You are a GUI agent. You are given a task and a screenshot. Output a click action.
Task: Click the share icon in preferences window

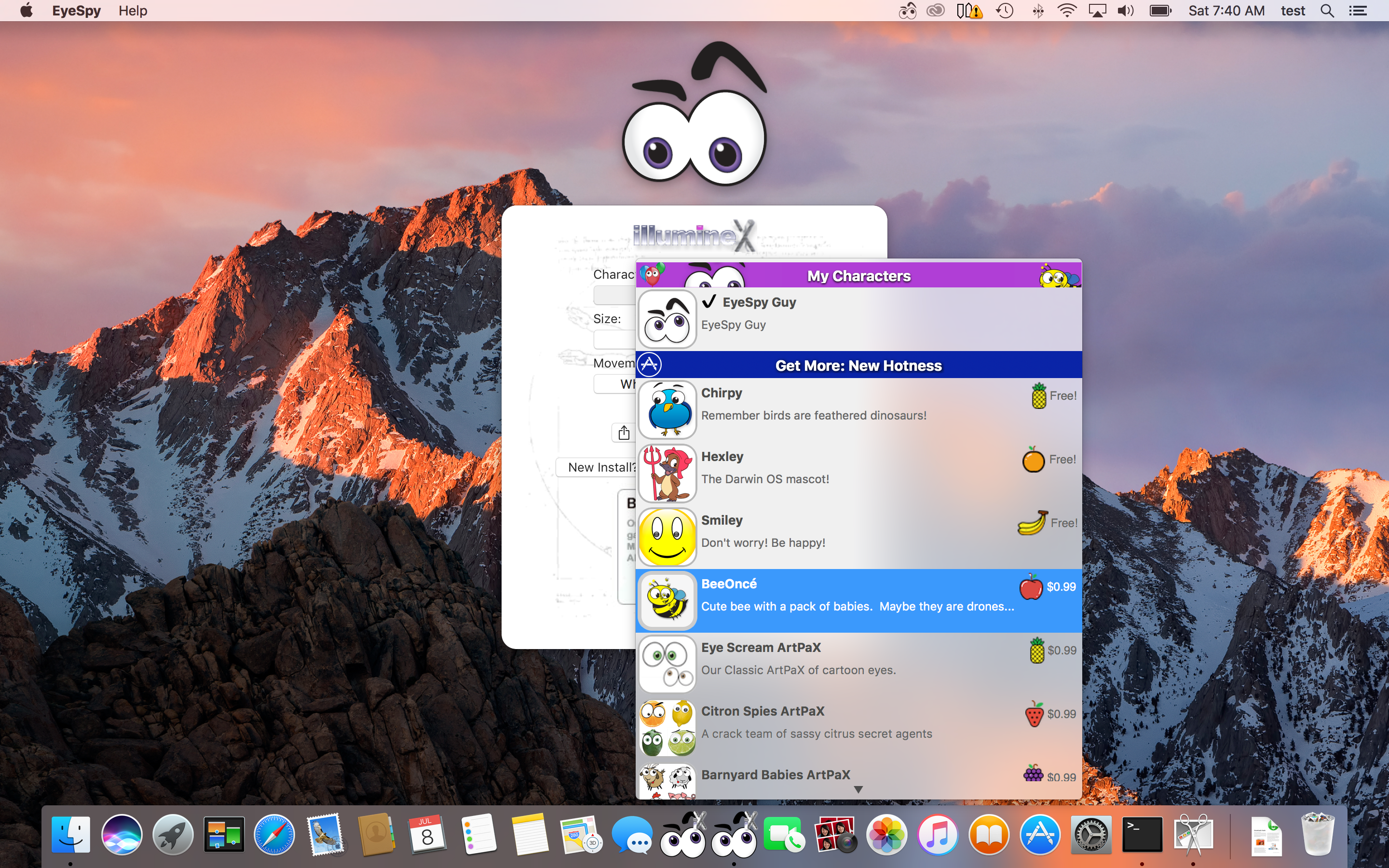click(x=623, y=433)
